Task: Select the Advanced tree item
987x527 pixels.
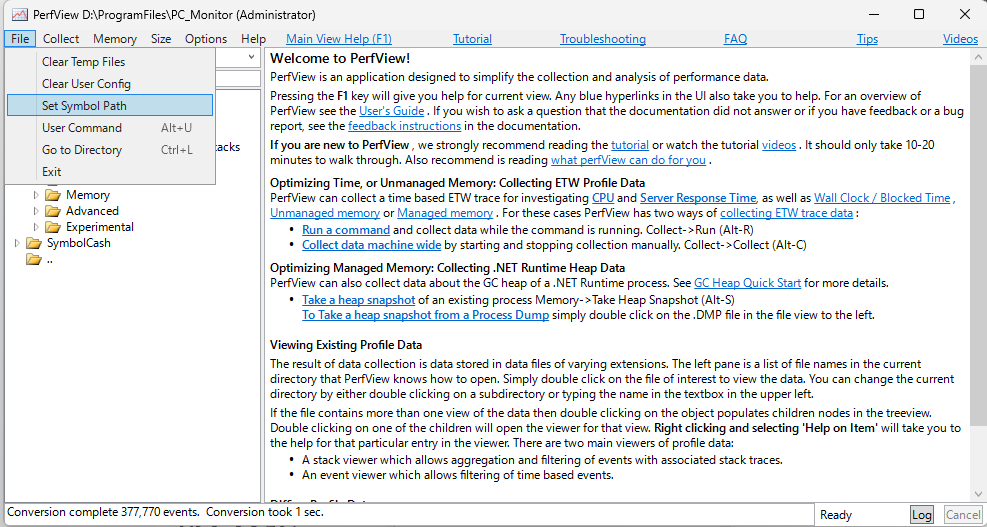Action: 92,211
